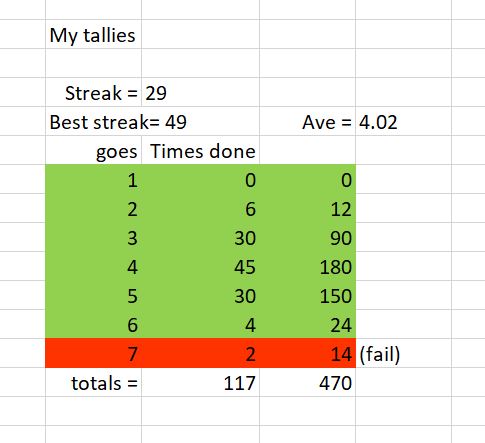Viewport: 485px width, 443px height.
Task: Click the average value cell 4.02
Action: (403, 122)
